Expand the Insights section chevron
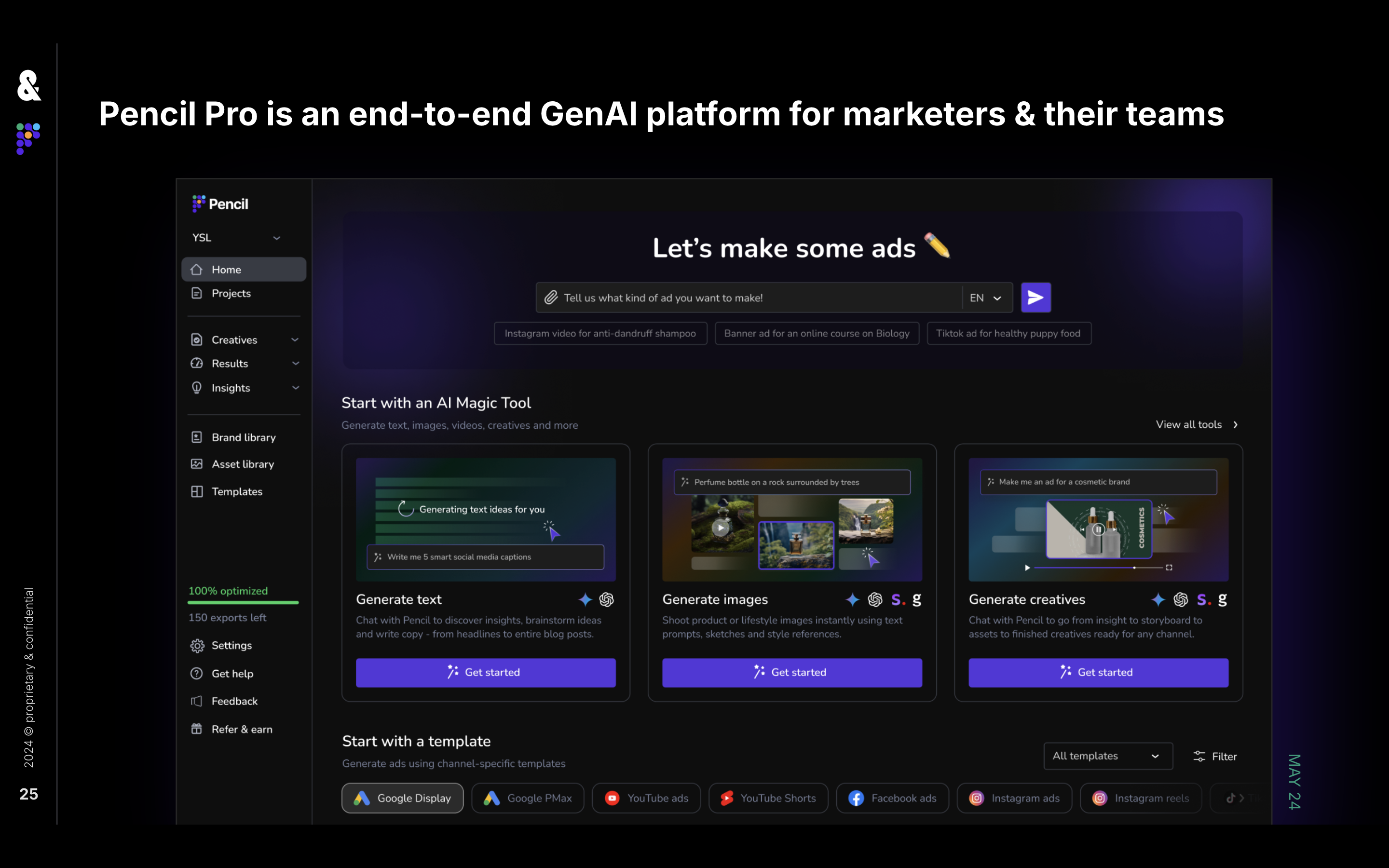This screenshot has width=1389, height=868. pyautogui.click(x=296, y=388)
